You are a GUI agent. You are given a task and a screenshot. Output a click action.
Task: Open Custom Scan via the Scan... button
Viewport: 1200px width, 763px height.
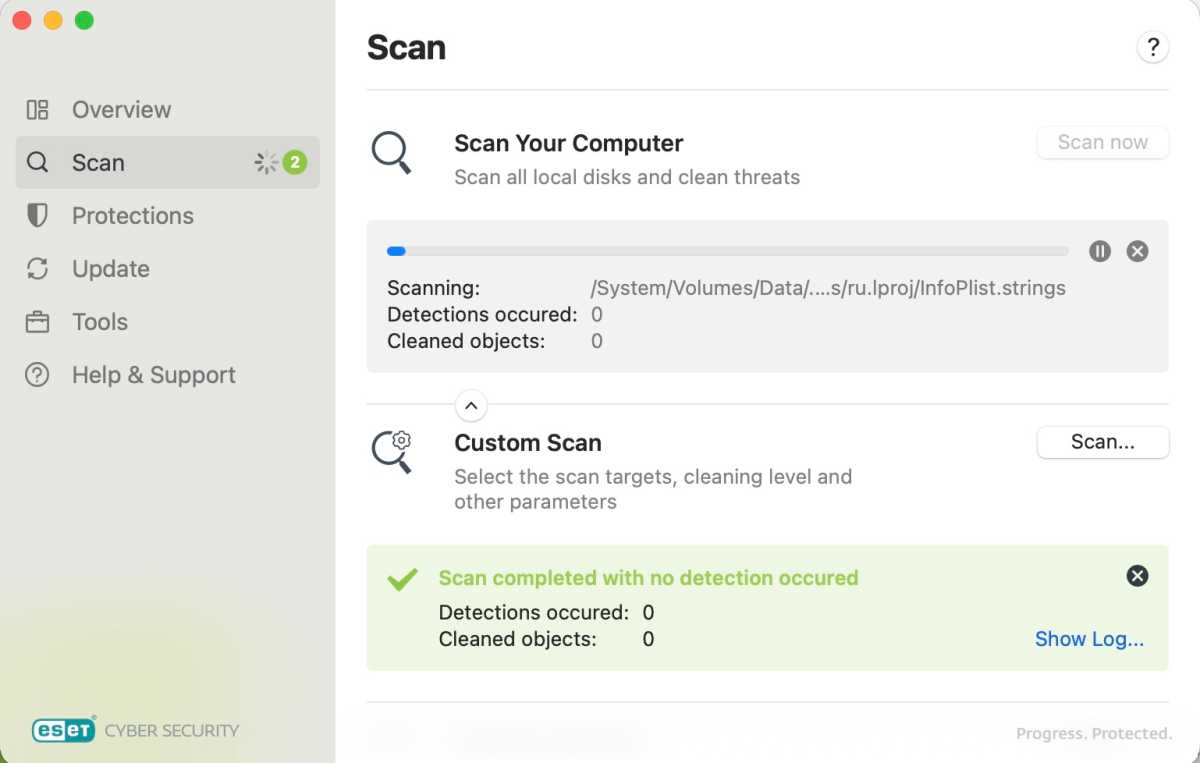coord(1102,442)
